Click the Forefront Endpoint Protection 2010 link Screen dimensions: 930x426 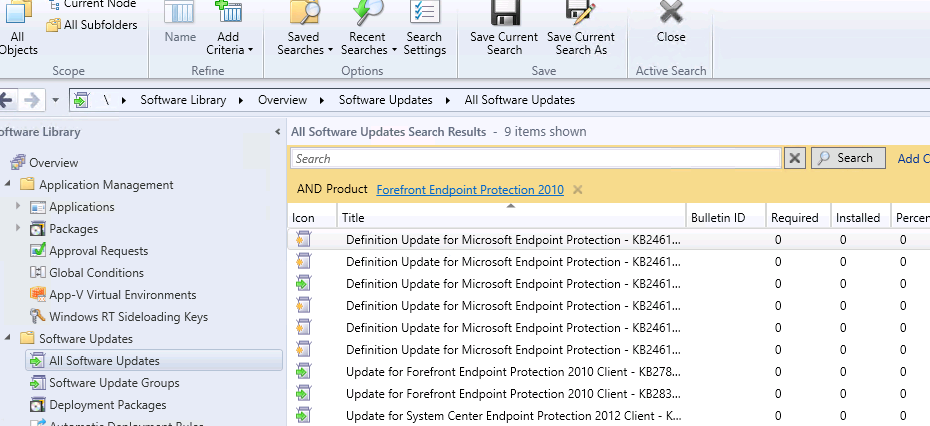click(x=469, y=190)
